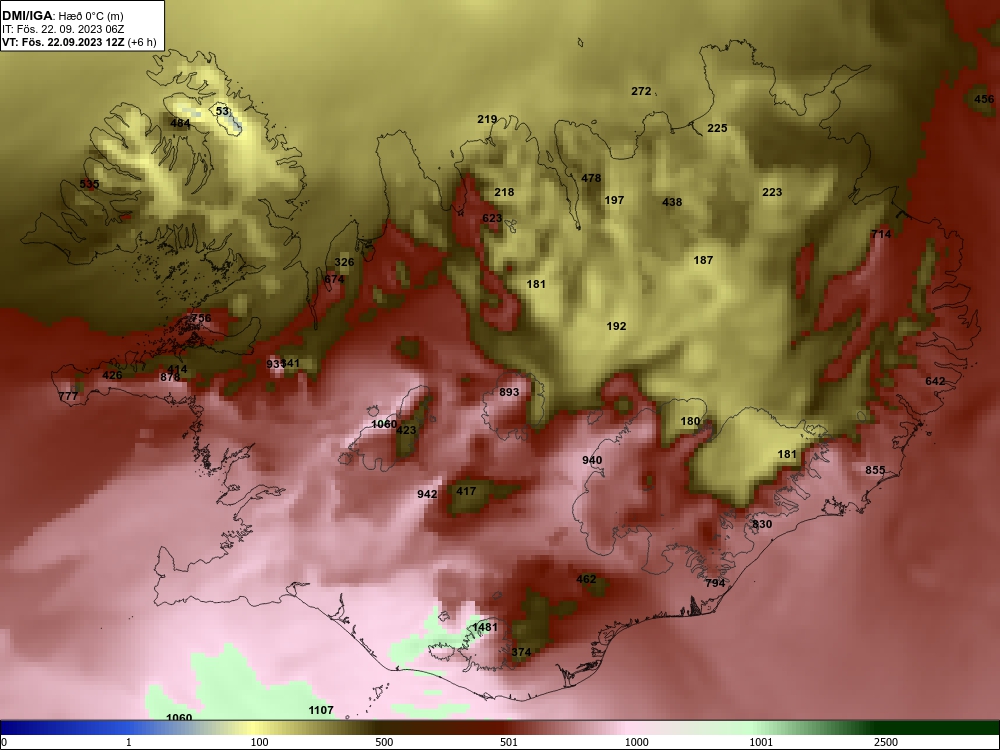This screenshot has width=1000, height=750.
Task: Click the map value 830
Action: pyautogui.click(x=761, y=524)
